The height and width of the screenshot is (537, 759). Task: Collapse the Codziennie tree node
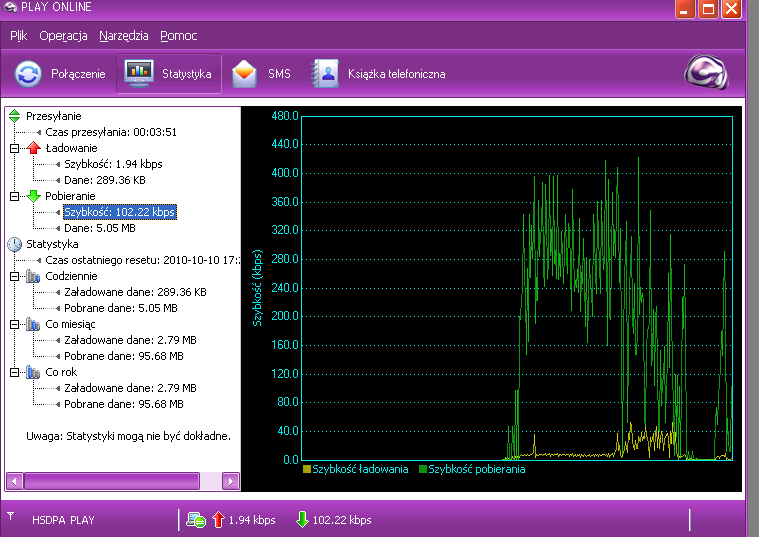(x=15, y=276)
